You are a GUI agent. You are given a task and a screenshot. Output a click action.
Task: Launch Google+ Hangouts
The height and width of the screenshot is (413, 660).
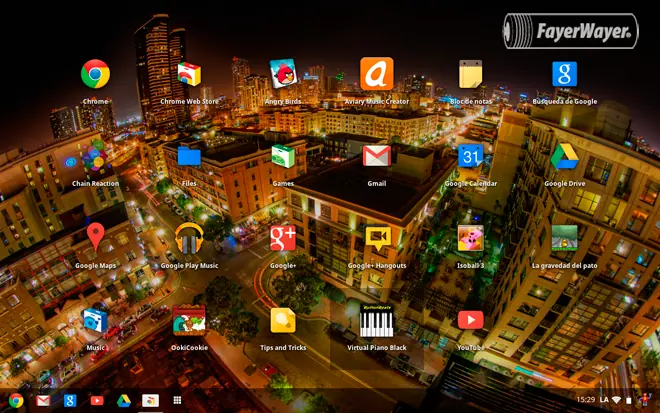click(378, 238)
